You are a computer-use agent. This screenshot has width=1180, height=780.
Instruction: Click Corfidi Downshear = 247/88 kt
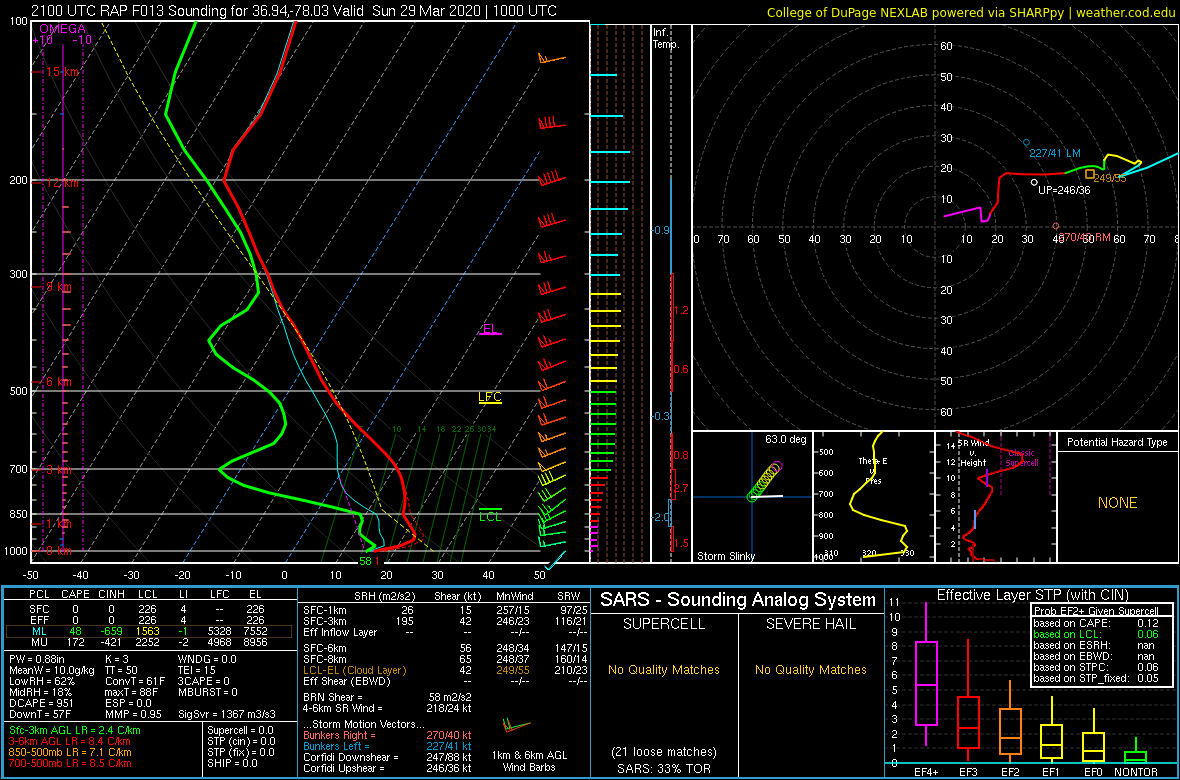pos(386,757)
